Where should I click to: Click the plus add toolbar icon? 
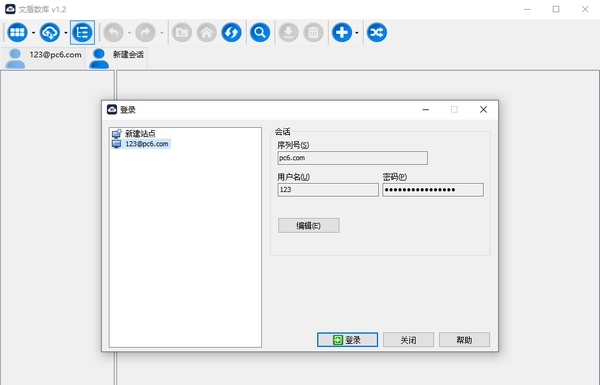(x=342, y=33)
